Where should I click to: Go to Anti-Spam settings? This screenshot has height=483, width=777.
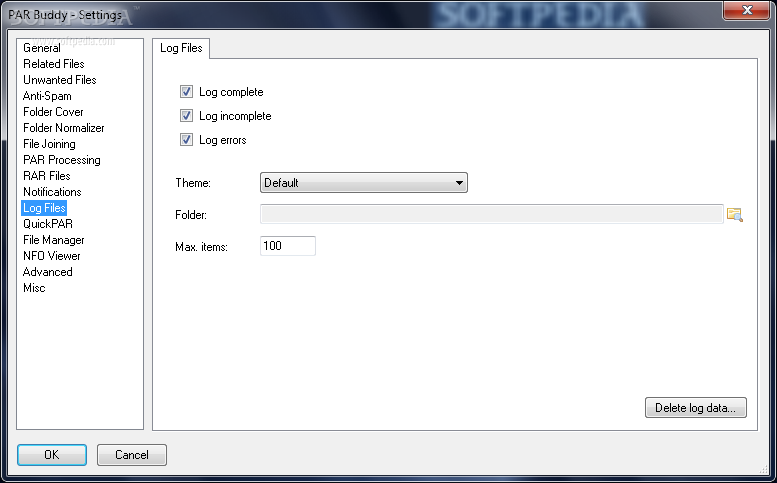[x=47, y=96]
